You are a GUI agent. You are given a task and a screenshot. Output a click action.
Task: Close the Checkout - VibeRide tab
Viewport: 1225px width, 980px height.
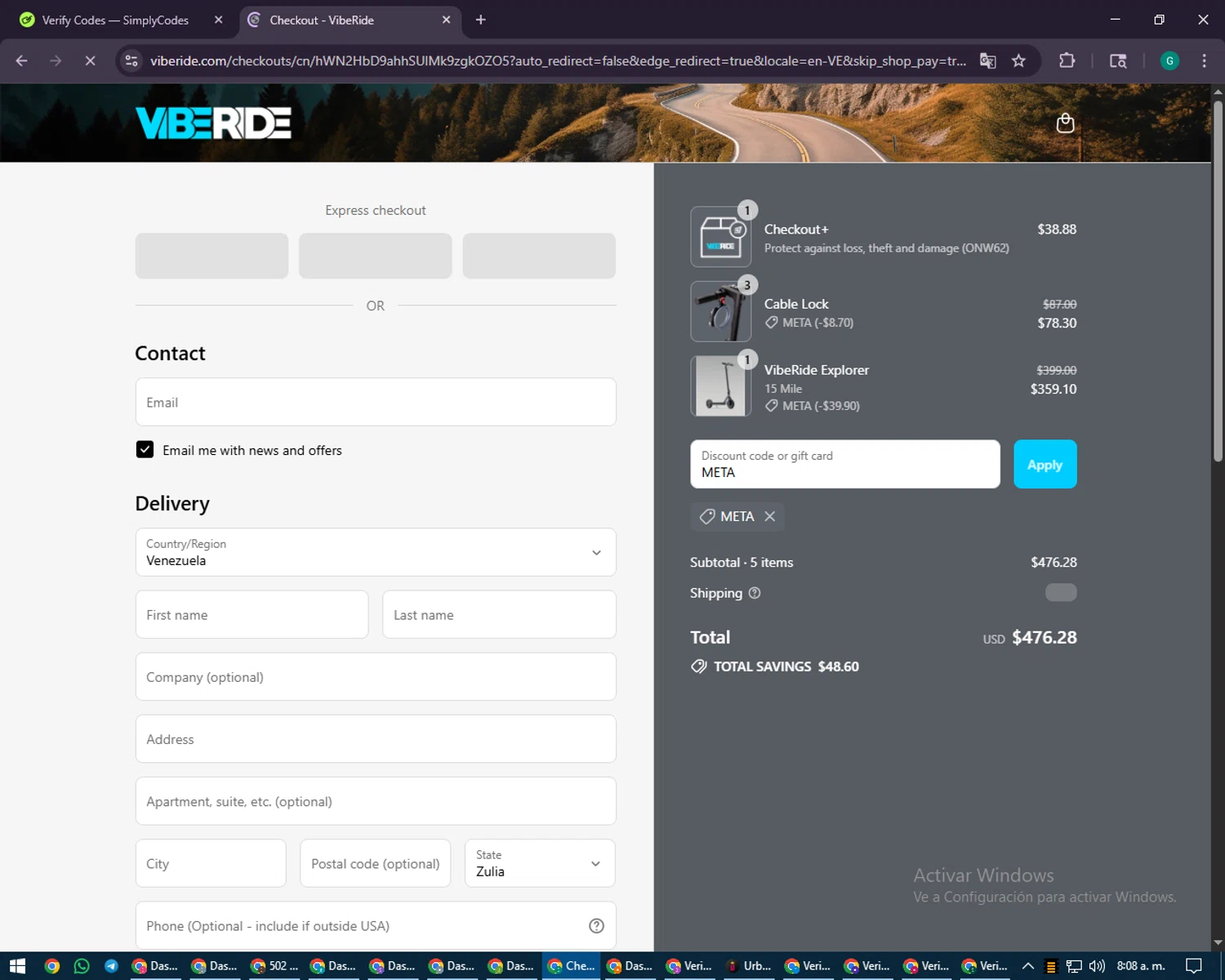click(446, 20)
